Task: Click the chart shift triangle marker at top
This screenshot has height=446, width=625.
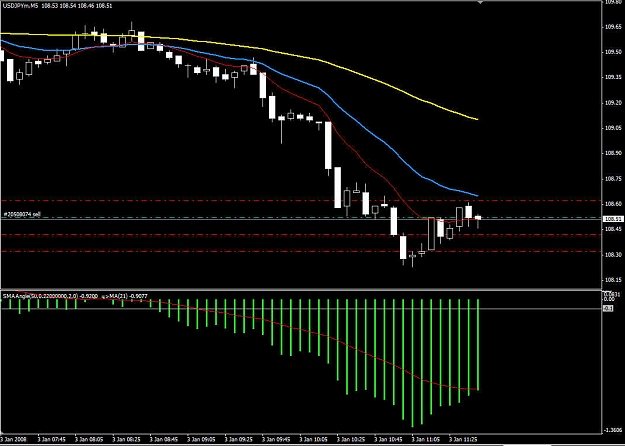Action: coord(481,2)
